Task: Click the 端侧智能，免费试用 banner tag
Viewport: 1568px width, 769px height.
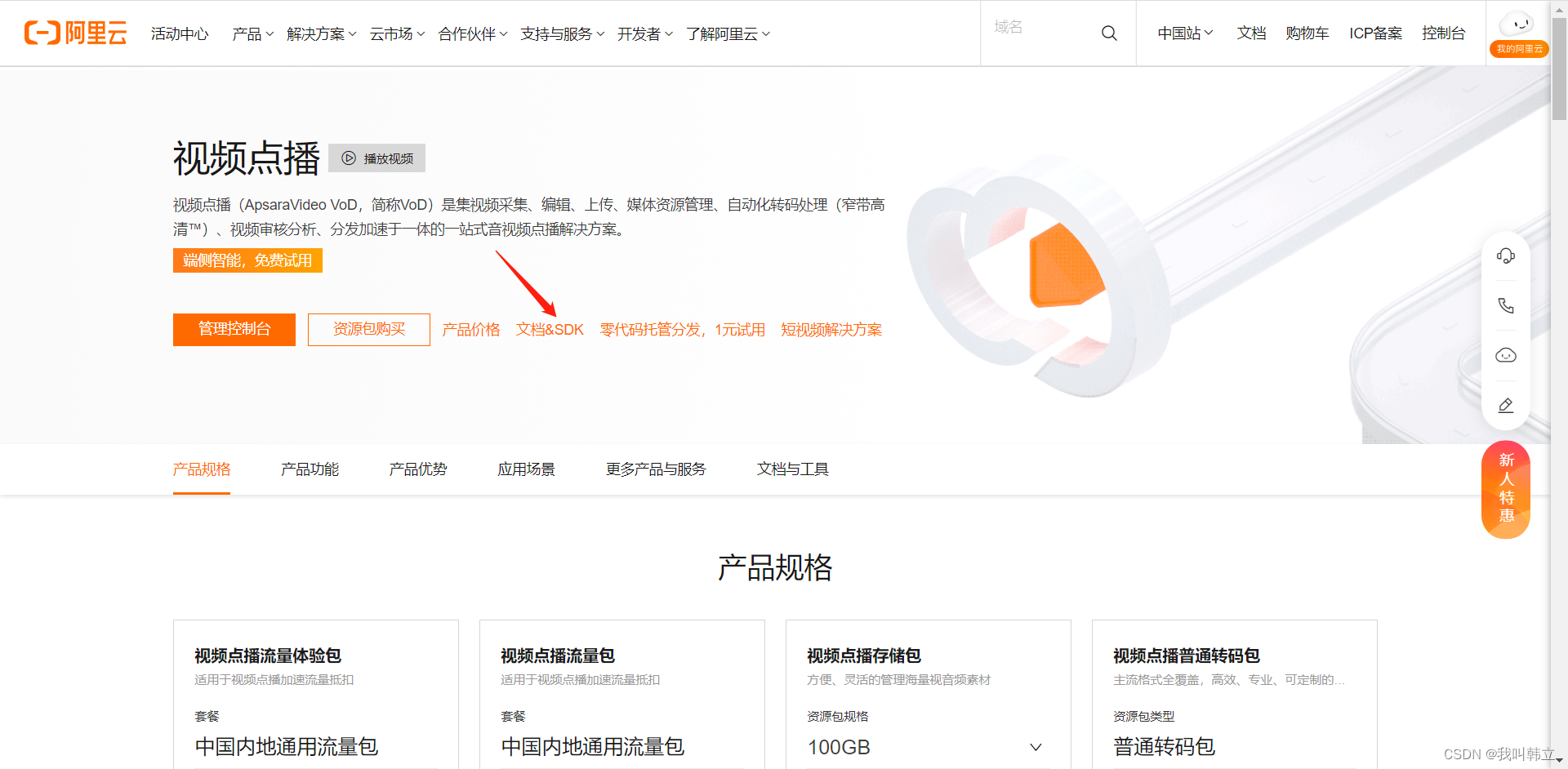Action: click(247, 260)
